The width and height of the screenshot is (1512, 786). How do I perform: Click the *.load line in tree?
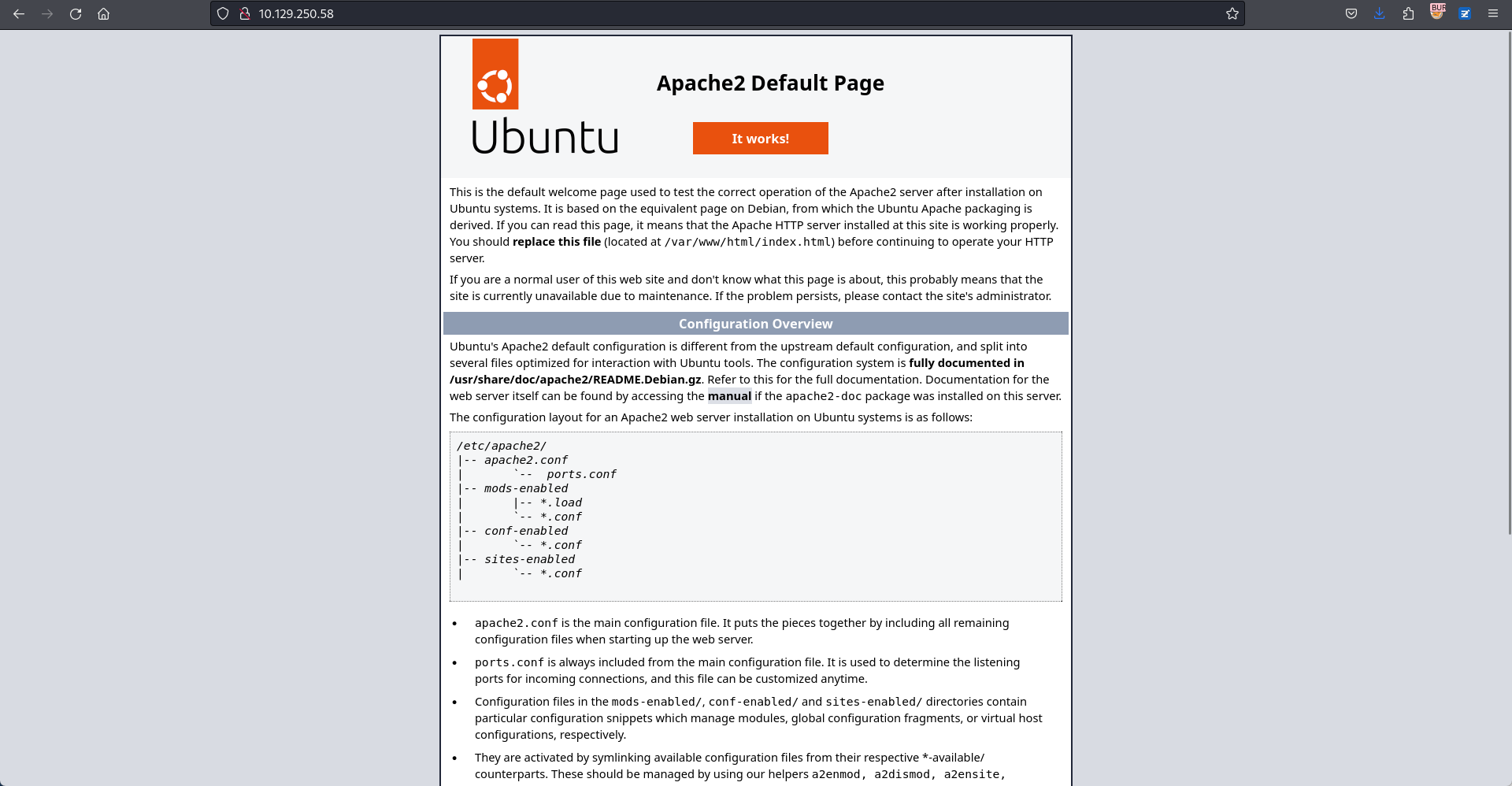tap(561, 502)
